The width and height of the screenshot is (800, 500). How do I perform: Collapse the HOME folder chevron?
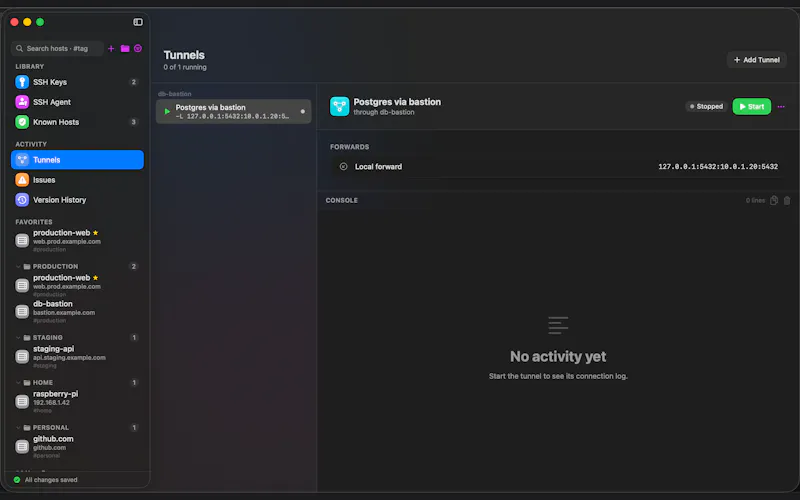point(18,383)
